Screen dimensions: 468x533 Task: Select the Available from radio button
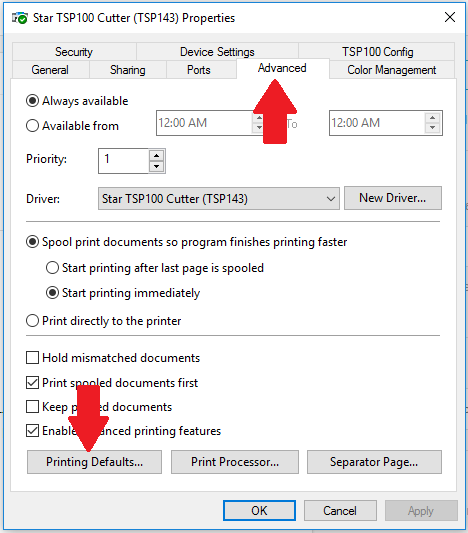(32, 126)
